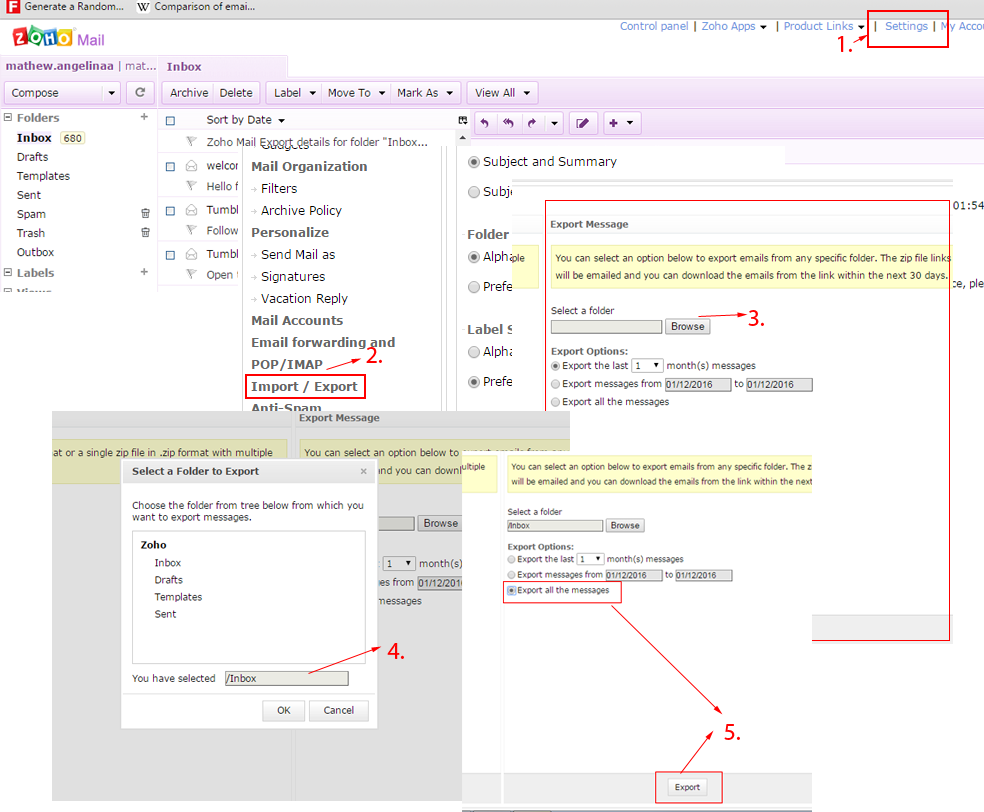
Task: Open Signatures in the settings menu
Action: [292, 276]
